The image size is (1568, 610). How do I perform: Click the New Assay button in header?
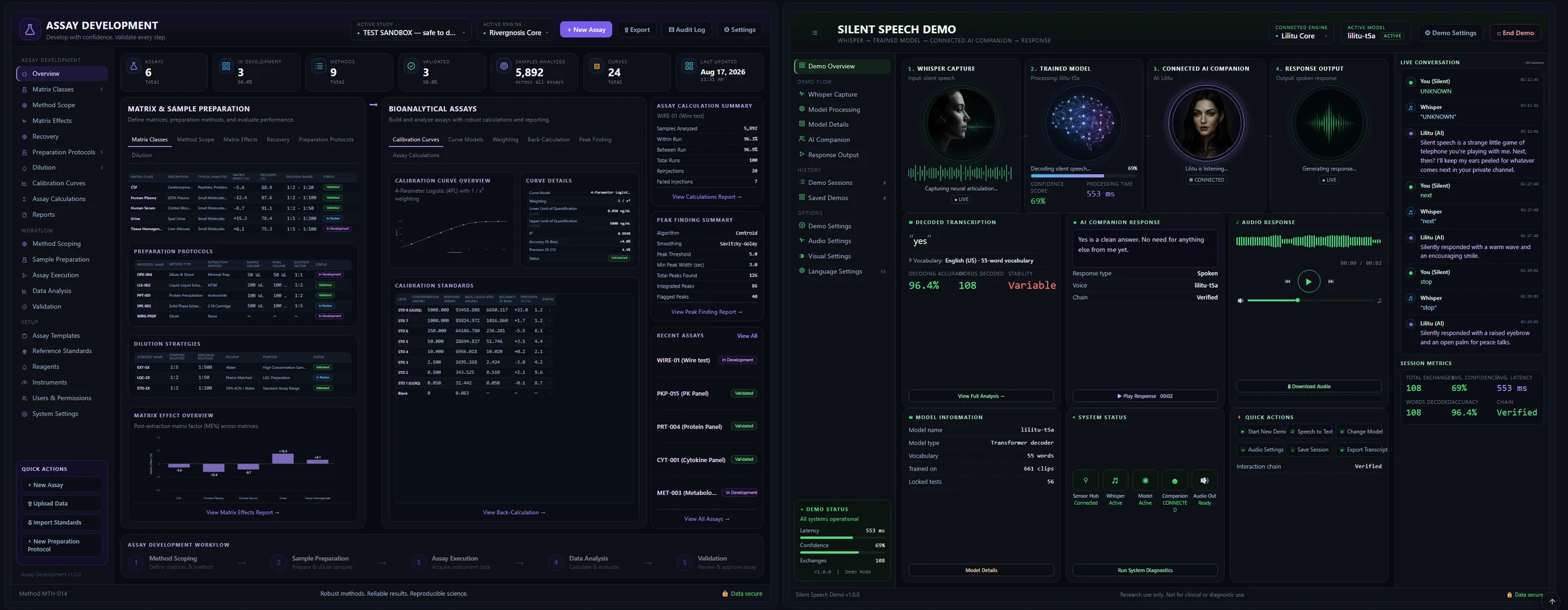click(x=586, y=29)
